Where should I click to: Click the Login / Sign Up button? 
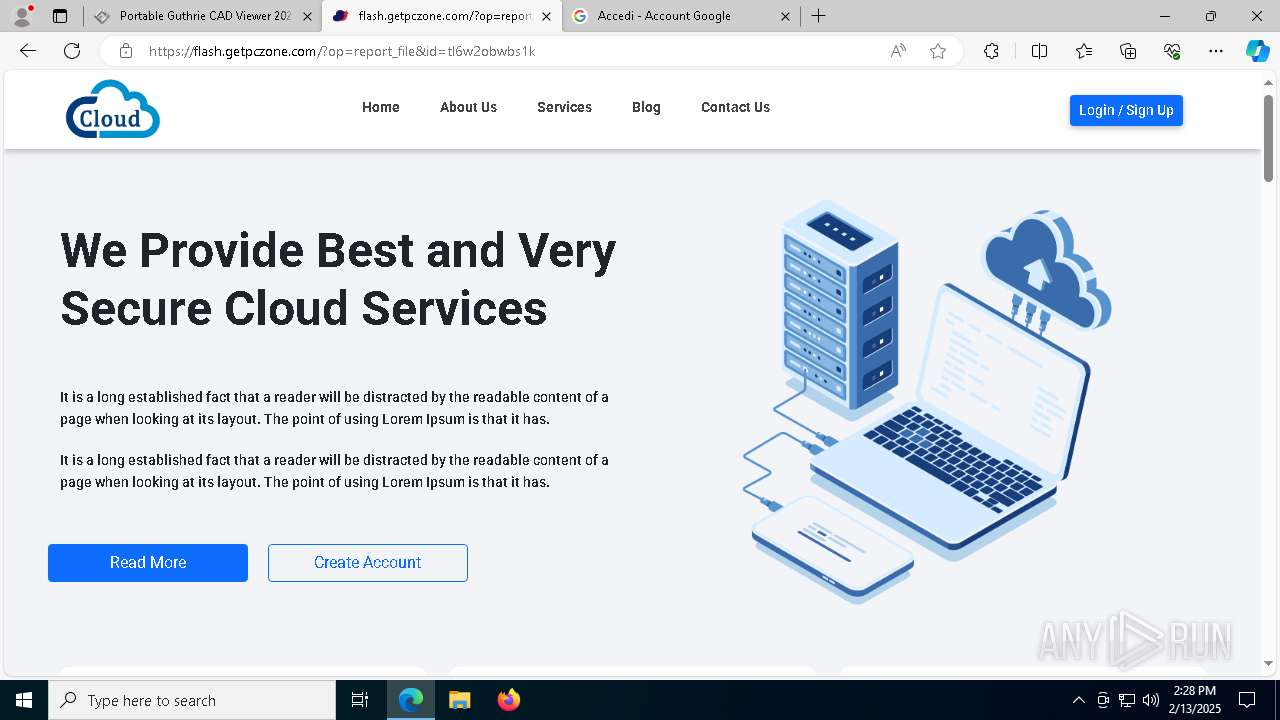coord(1126,110)
